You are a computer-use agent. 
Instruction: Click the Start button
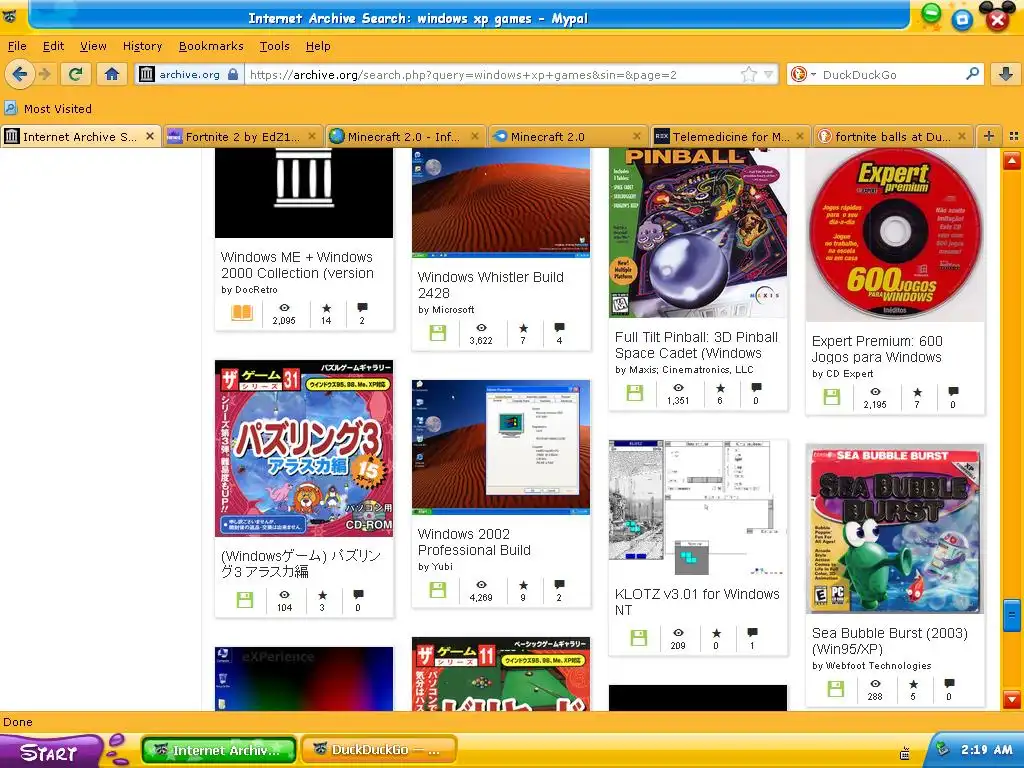pyautogui.click(x=51, y=751)
